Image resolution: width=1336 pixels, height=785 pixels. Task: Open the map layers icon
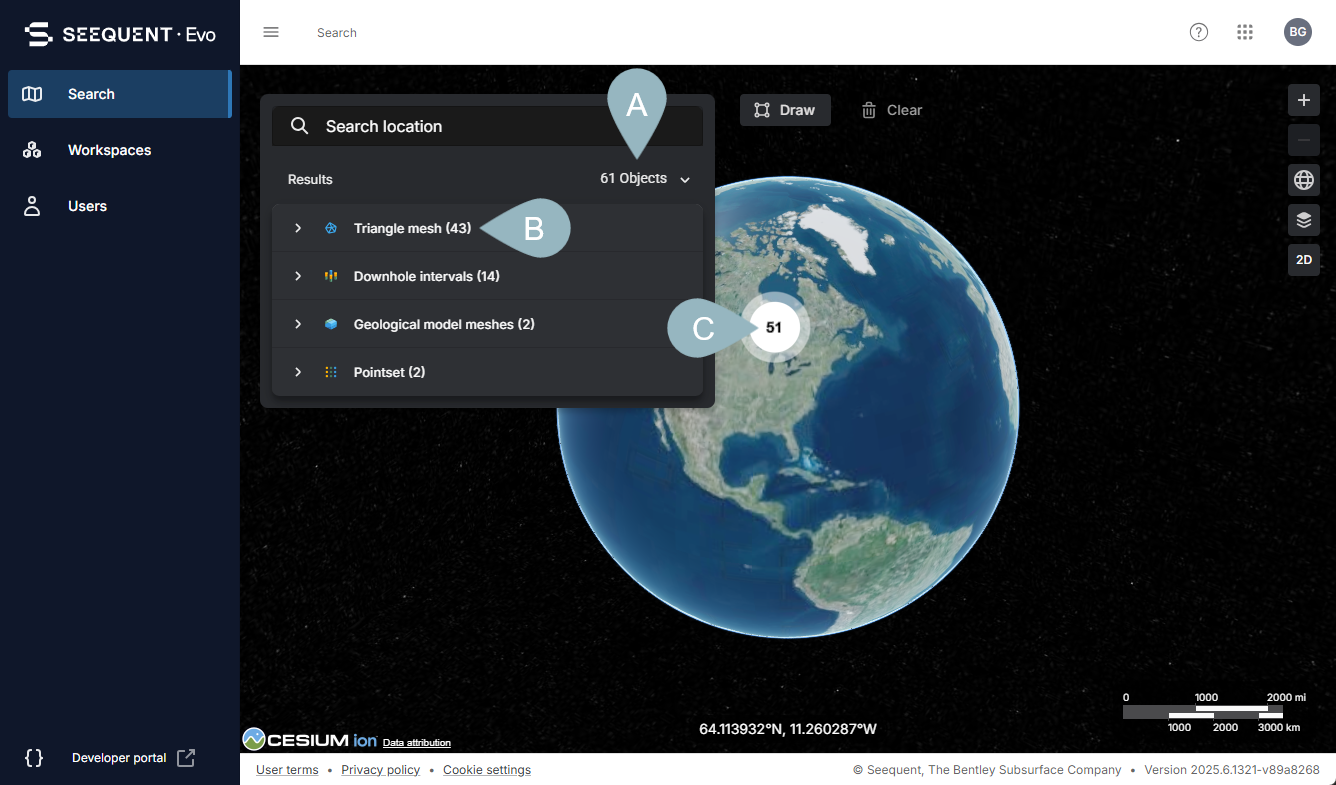coord(1303,220)
